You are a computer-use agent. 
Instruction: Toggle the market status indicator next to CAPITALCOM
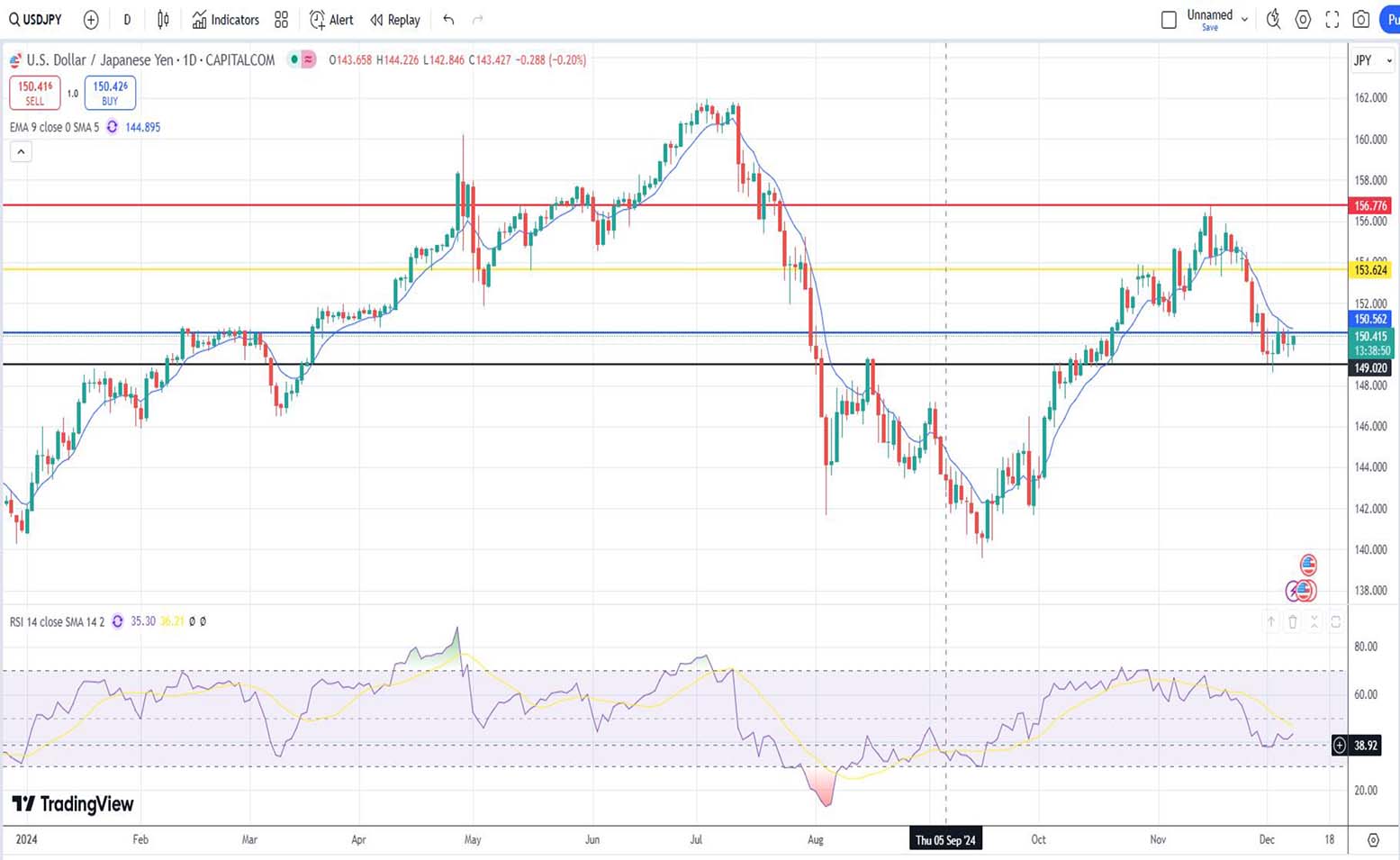click(294, 60)
